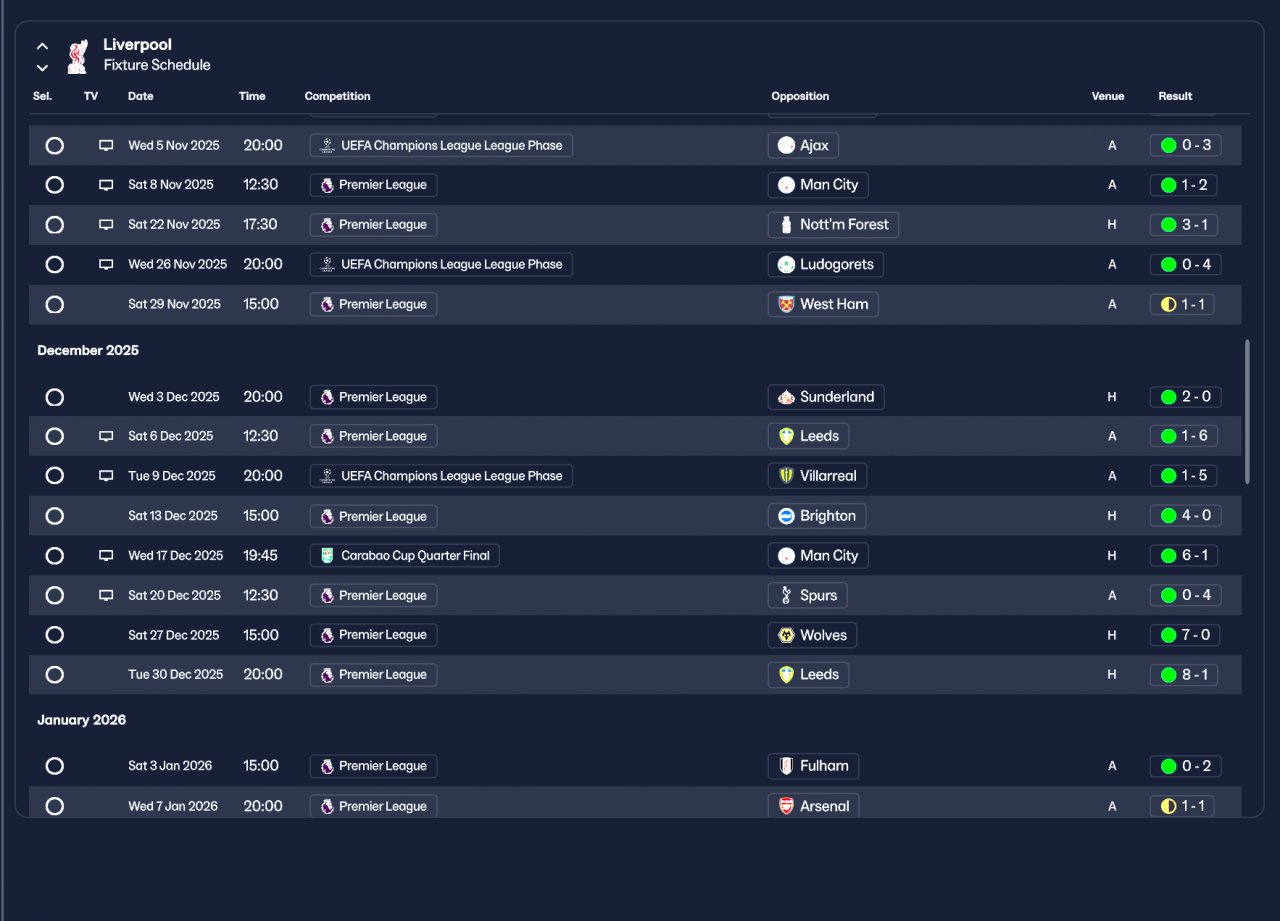Screen dimensions: 1280x921
Task: Click the TV icon for Ajax fixture
Action: [x=106, y=145]
